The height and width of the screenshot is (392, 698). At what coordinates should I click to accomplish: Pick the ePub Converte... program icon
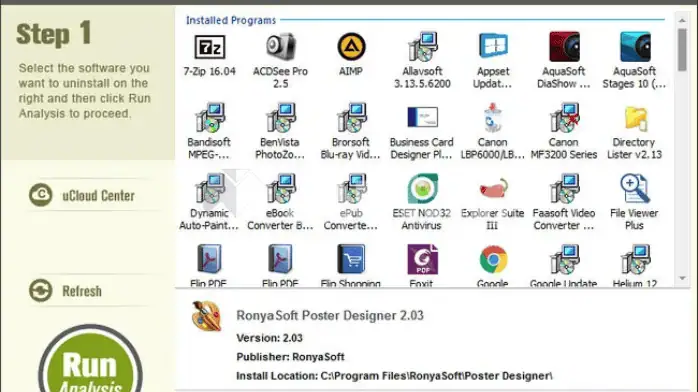point(351,189)
